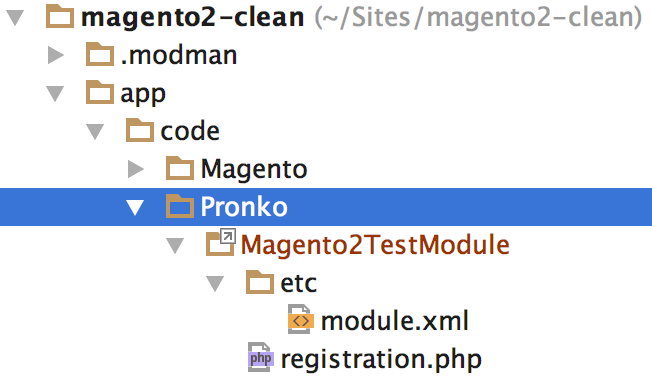Collapse the selected Pronko folder arrow
The width and height of the screenshot is (652, 384).
(x=135, y=208)
